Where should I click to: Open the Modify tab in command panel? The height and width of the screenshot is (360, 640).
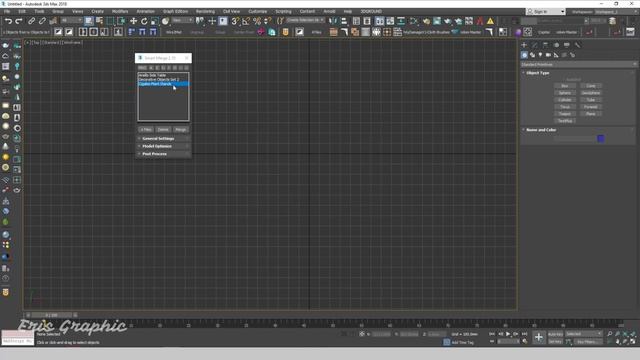coord(535,45)
